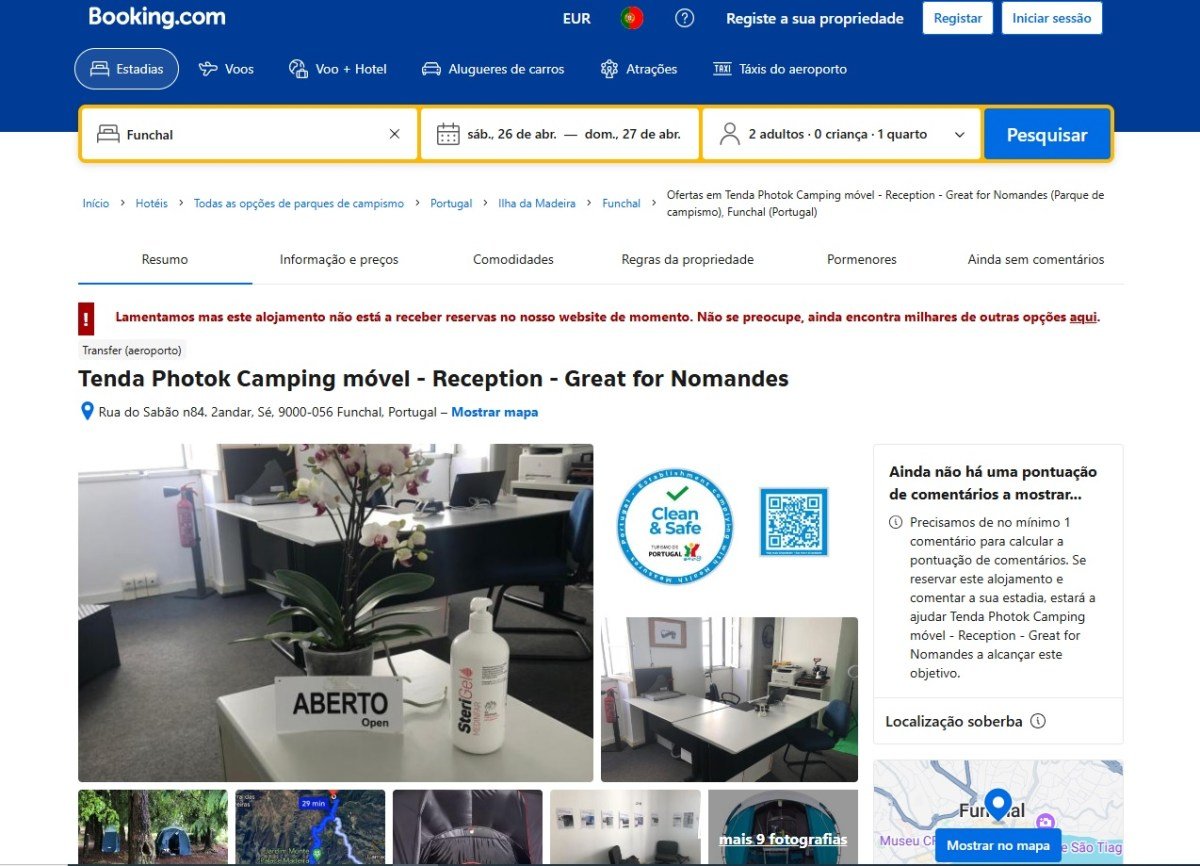Click the location pin icon by address
The width and height of the screenshot is (1200, 866).
pos(87,411)
